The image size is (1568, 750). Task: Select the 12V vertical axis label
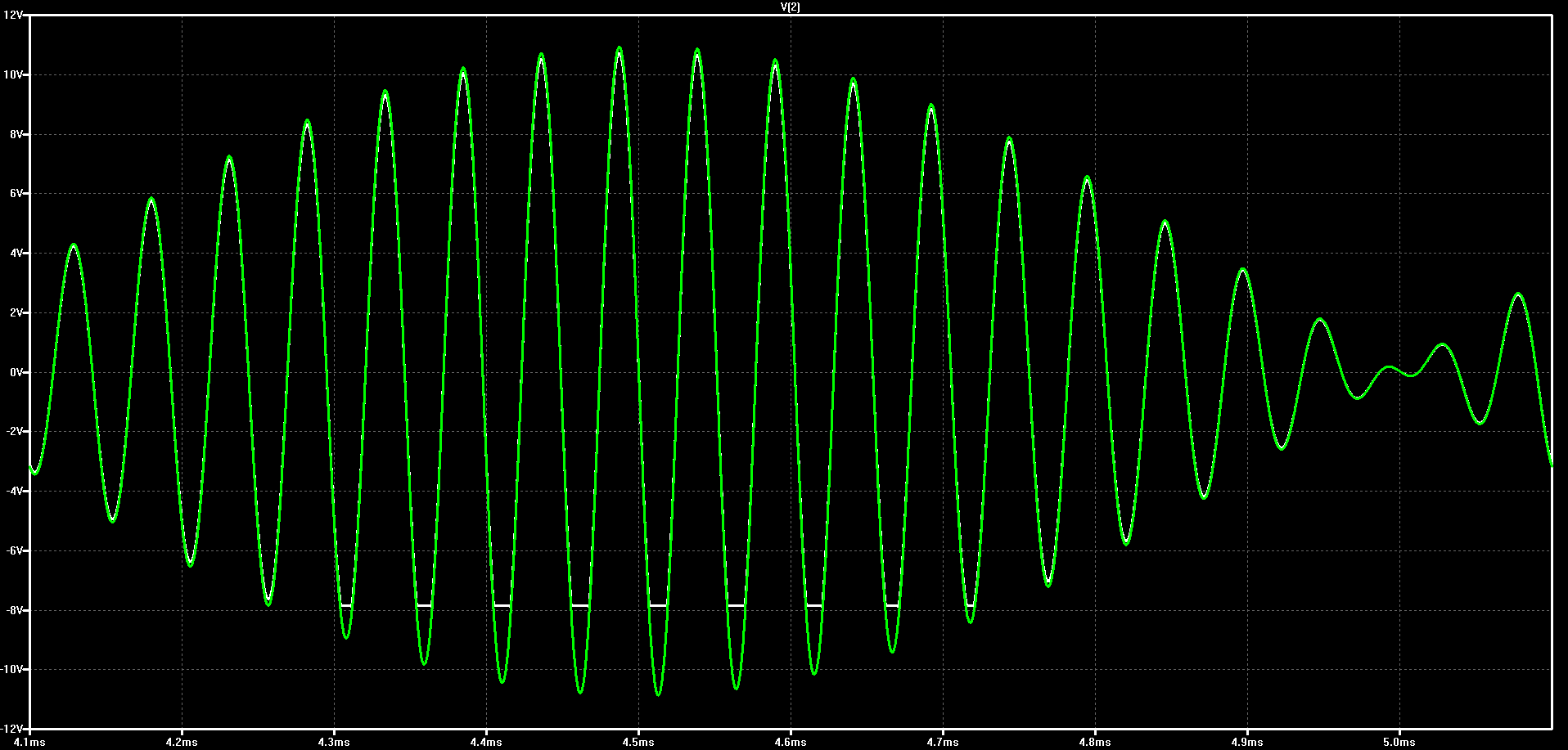[14, 15]
